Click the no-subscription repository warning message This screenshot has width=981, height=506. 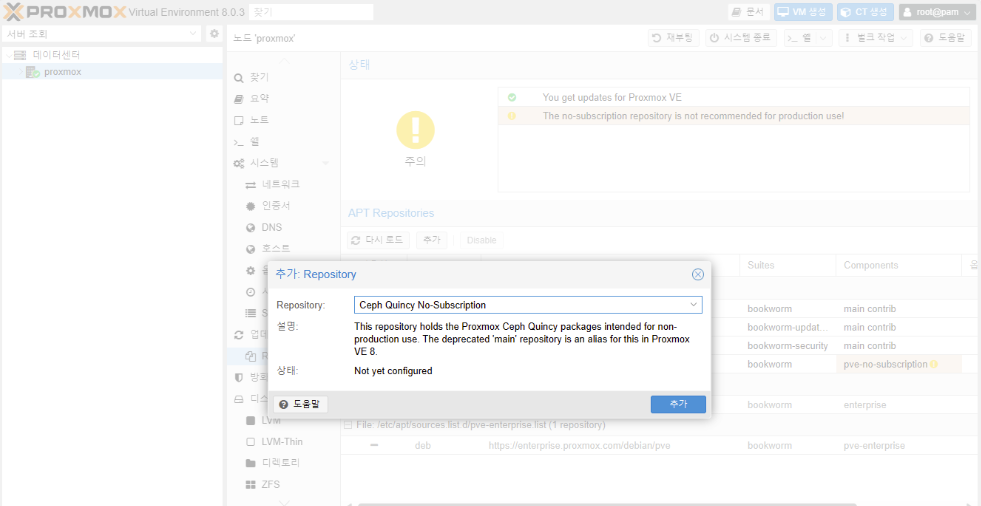[693, 116]
